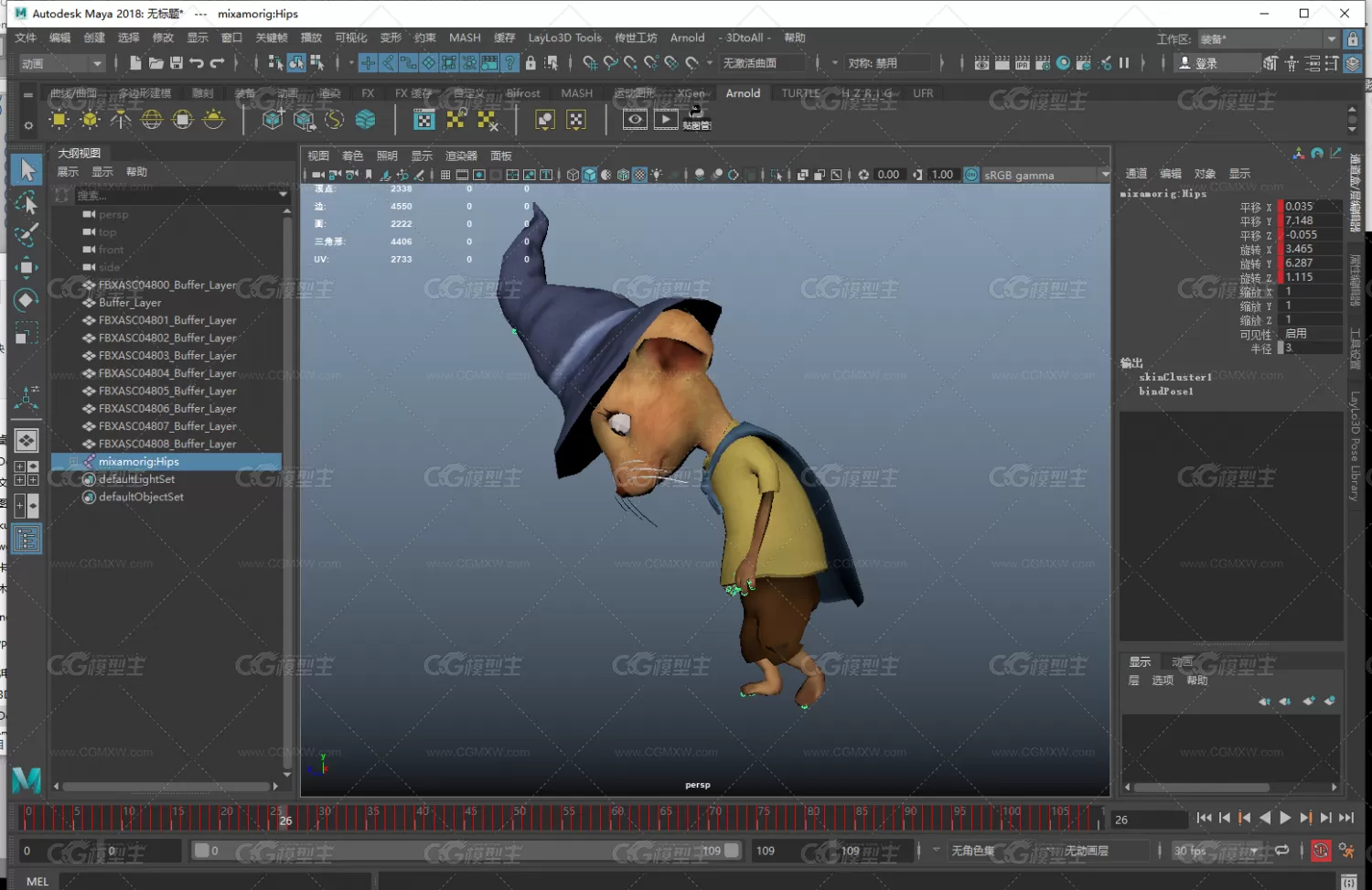1372x890 pixels.
Task: Open the symmetry 对称: 禁用 dropdown
Action: [x=888, y=63]
